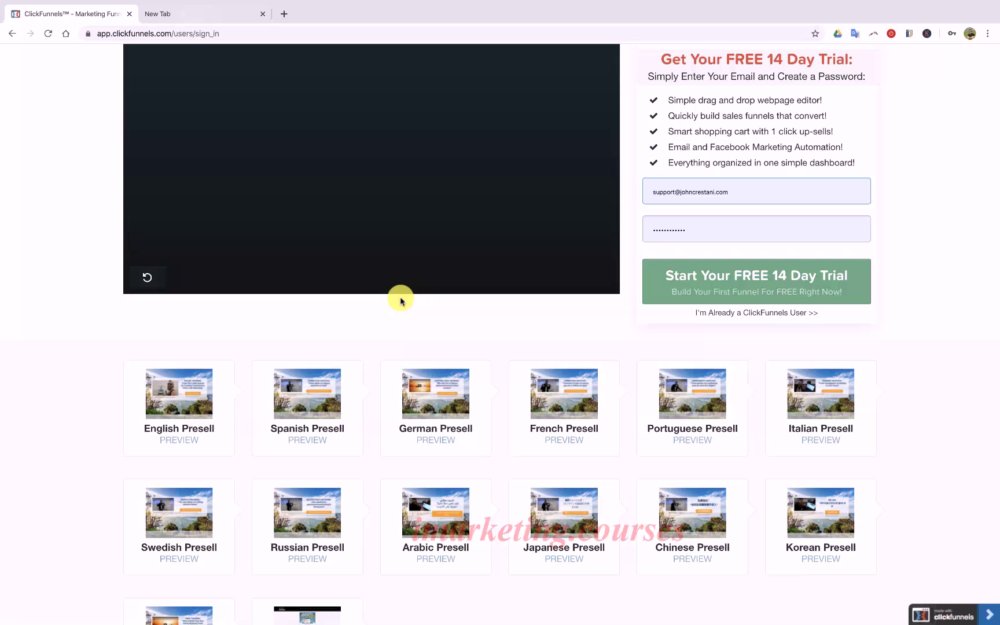Preview the French Presell
This screenshot has height=625, width=1000.
click(564, 440)
